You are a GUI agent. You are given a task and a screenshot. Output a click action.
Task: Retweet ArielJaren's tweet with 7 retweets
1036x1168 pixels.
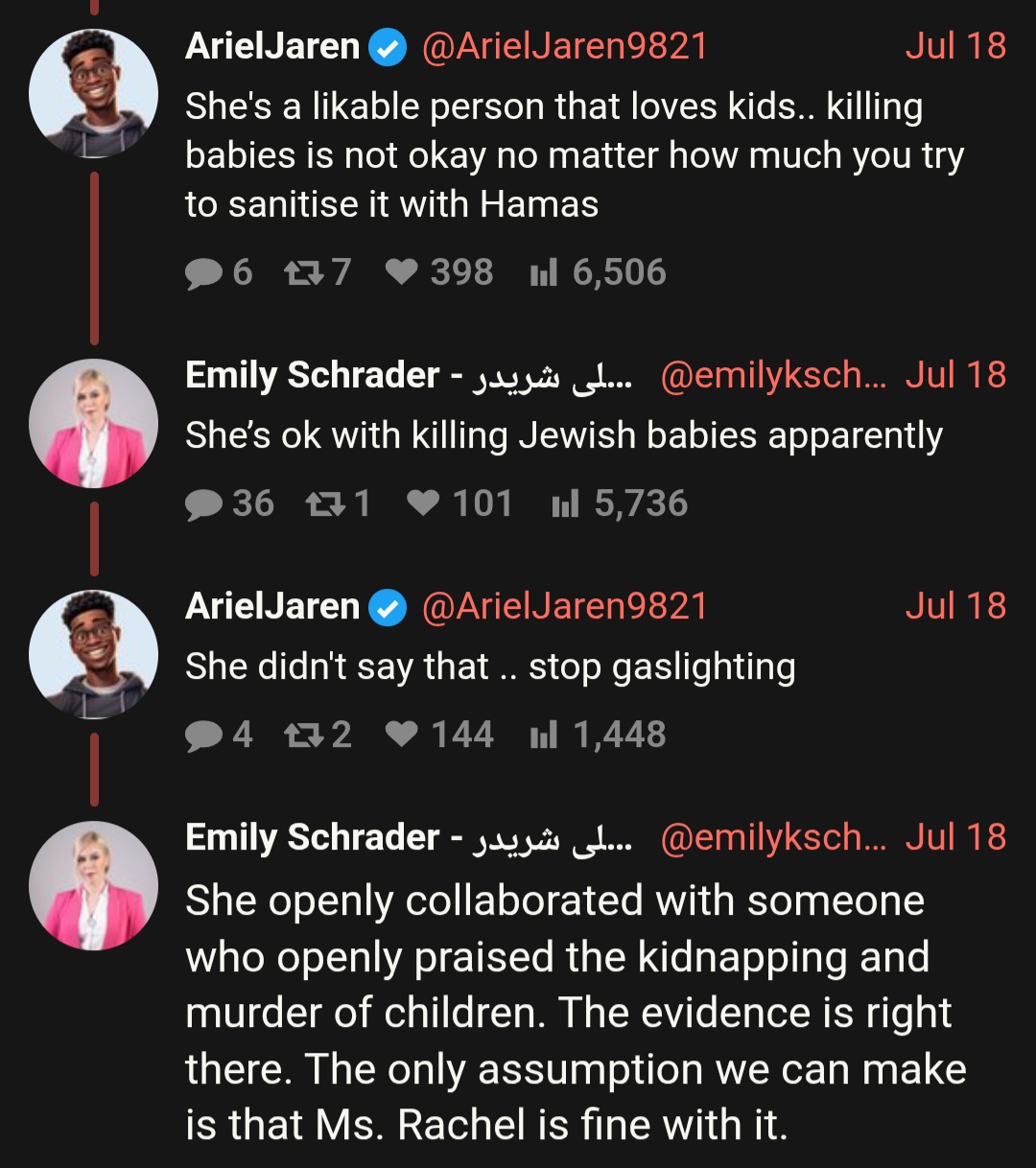click(x=318, y=273)
